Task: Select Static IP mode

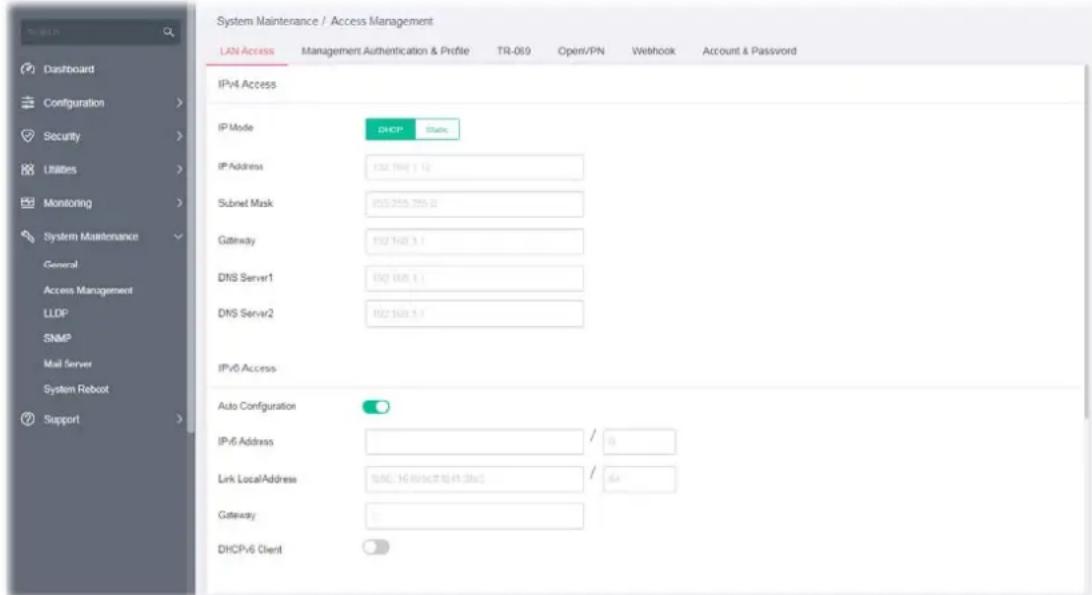Action: pos(437,130)
